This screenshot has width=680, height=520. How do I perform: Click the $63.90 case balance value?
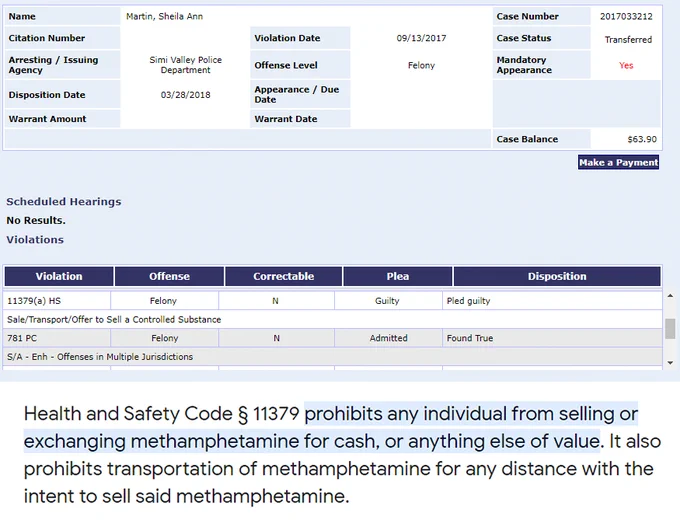(642, 139)
